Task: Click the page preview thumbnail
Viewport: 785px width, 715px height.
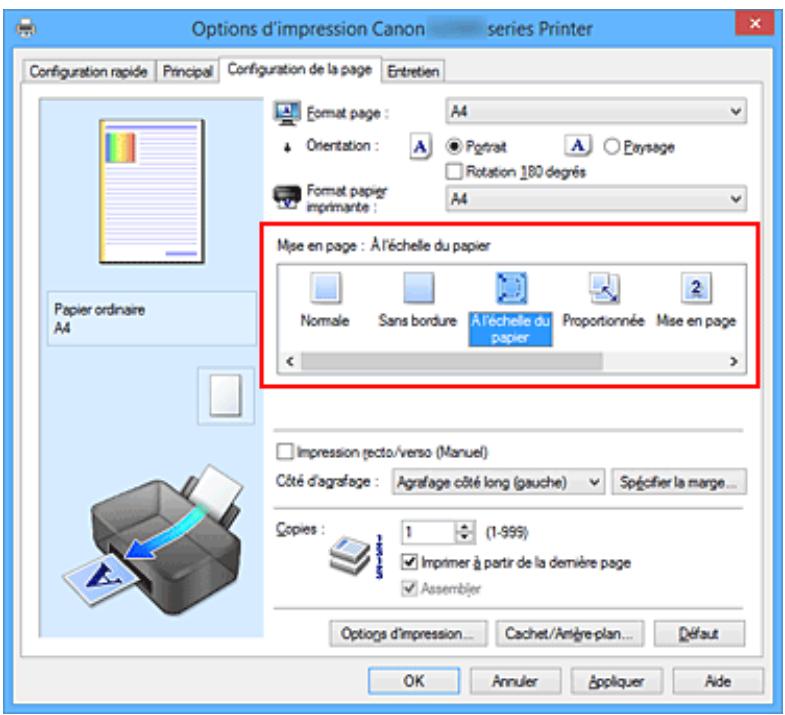Action: click(x=152, y=191)
